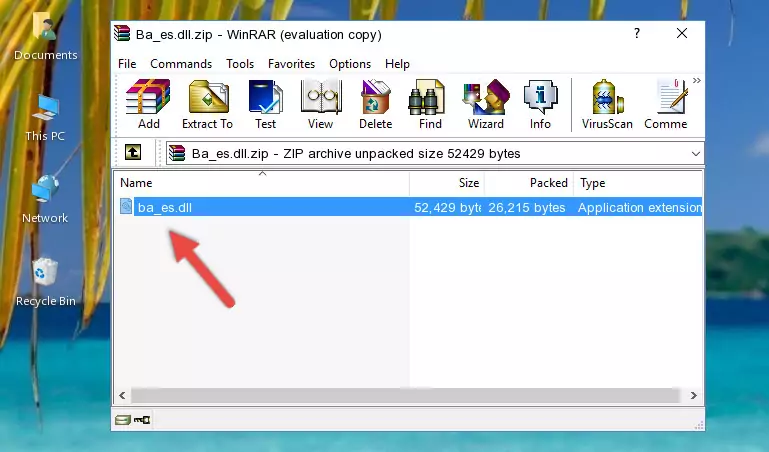Screen dimensions: 769x452
Task: Expand the toolbar overflow chevron
Action: [x=696, y=80]
